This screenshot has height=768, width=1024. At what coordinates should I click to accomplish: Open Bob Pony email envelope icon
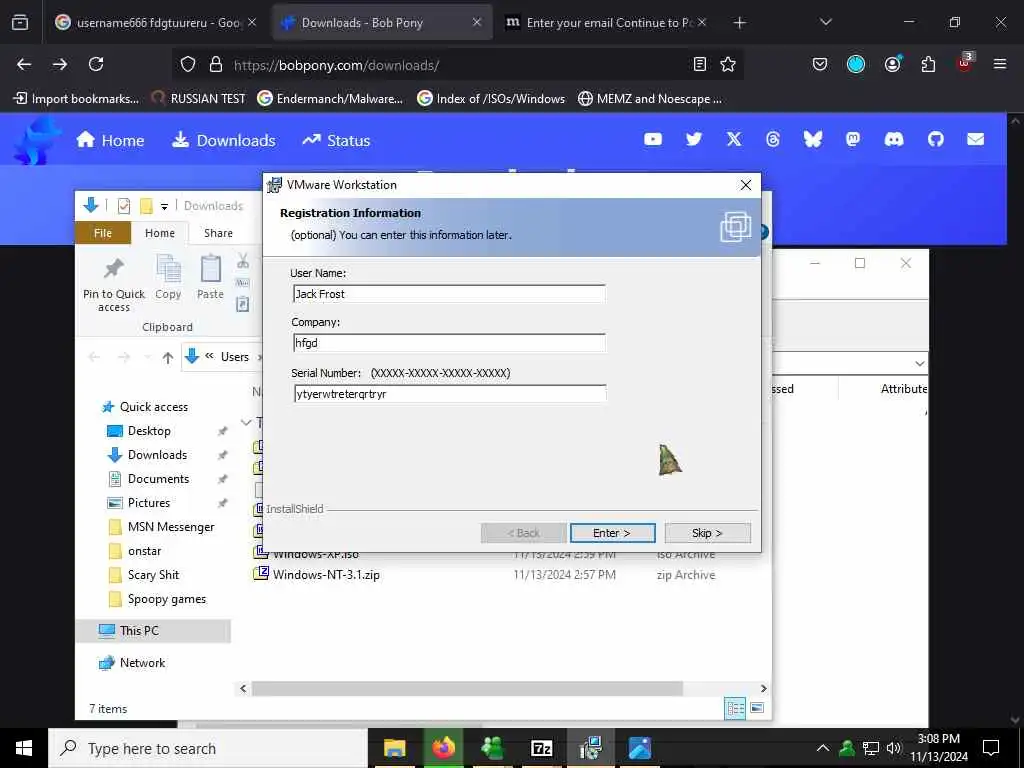(x=976, y=139)
